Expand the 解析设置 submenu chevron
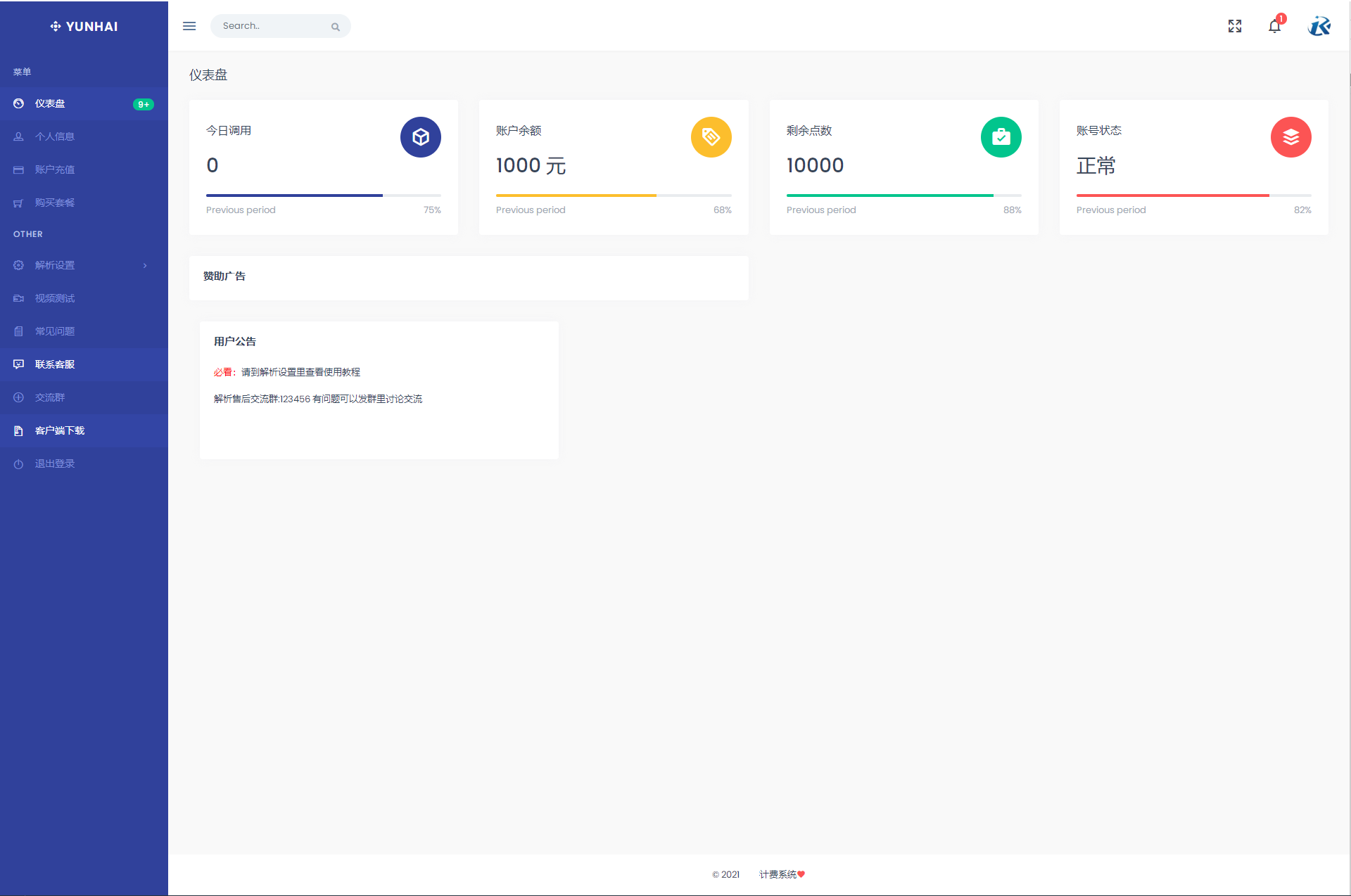The width and height of the screenshot is (1351, 896). (x=145, y=266)
